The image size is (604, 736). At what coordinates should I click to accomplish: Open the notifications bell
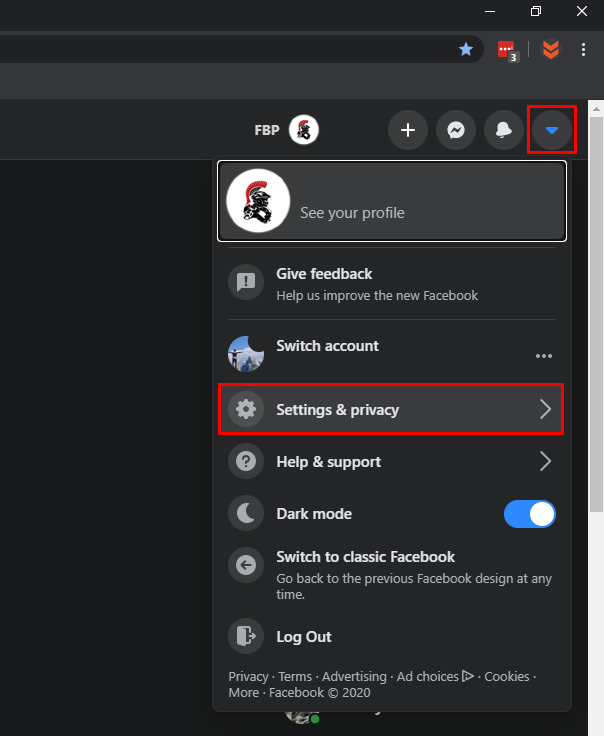point(504,130)
